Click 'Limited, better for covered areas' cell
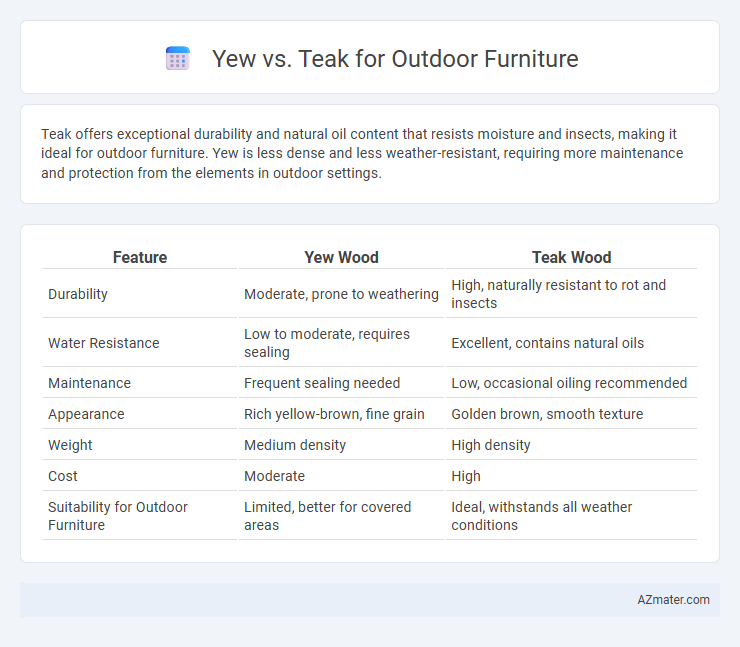Screen dimensions: 740x647 point(341,516)
